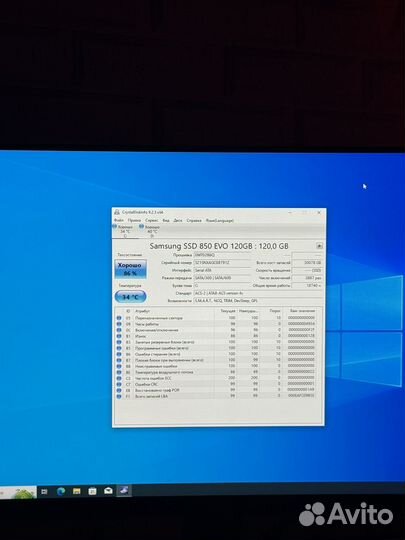This screenshot has width=405, height=540.
Task: Open the Сервис menu
Action: [152, 220]
